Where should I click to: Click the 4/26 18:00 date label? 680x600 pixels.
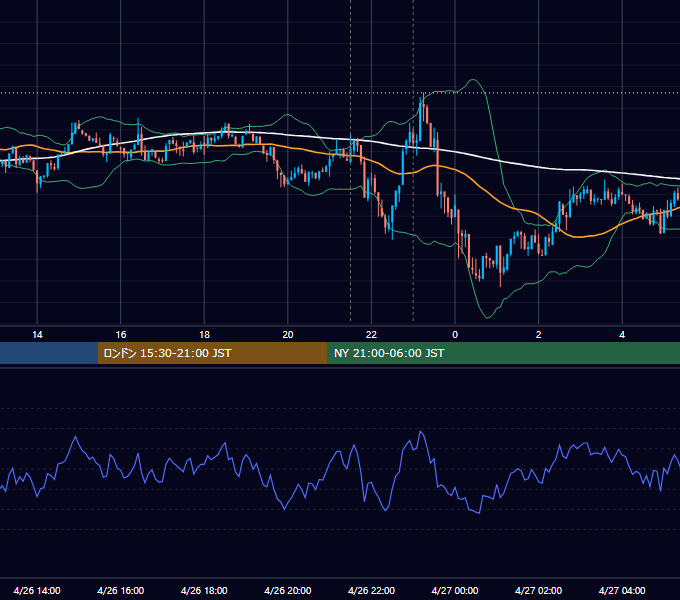204,590
